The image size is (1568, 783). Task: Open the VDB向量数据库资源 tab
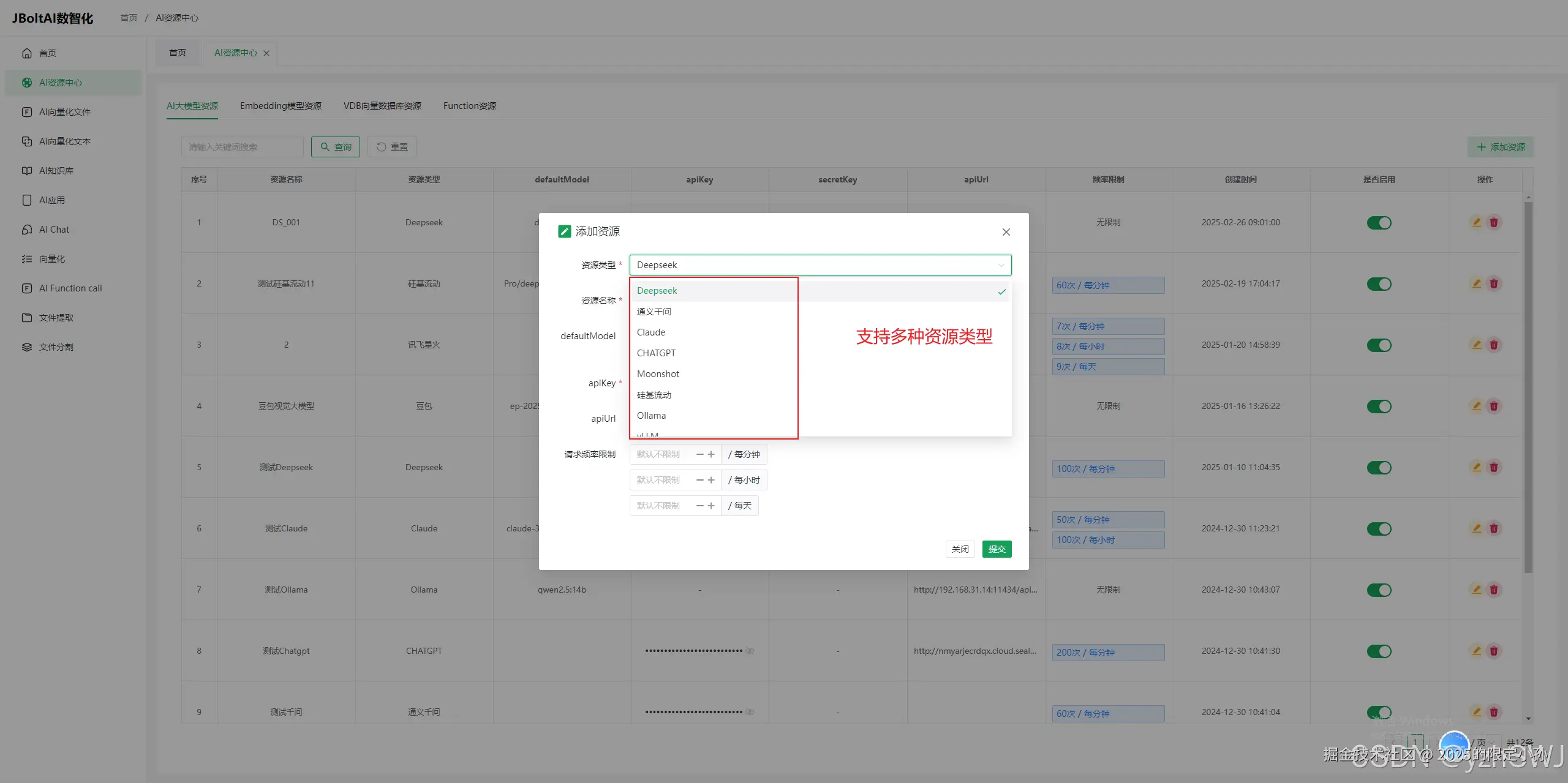[382, 106]
